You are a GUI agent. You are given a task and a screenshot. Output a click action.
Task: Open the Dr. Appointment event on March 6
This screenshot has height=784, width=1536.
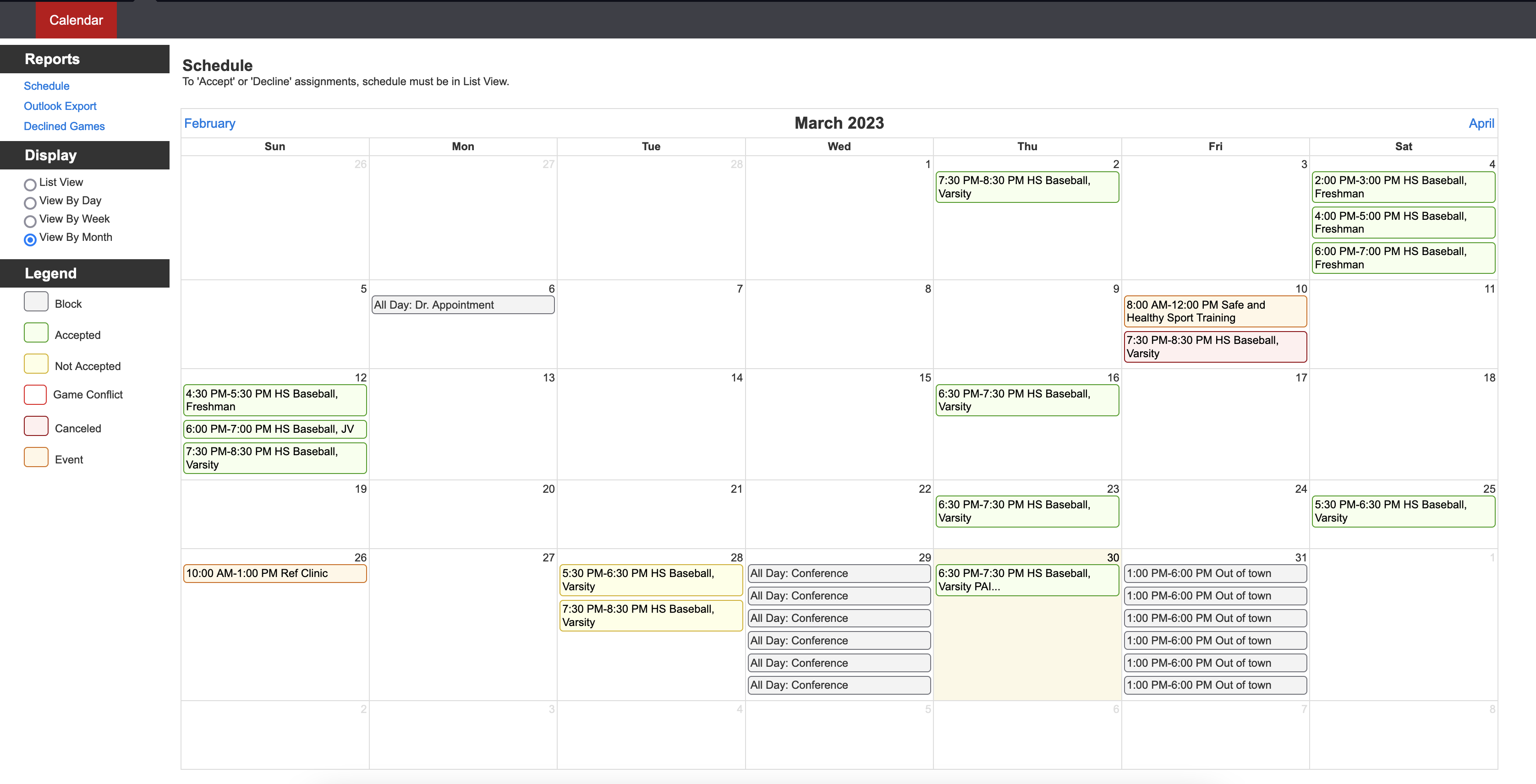463,305
